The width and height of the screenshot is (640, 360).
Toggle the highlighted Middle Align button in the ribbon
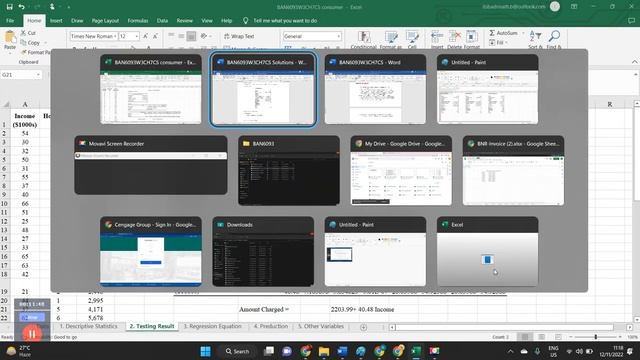[191, 36]
